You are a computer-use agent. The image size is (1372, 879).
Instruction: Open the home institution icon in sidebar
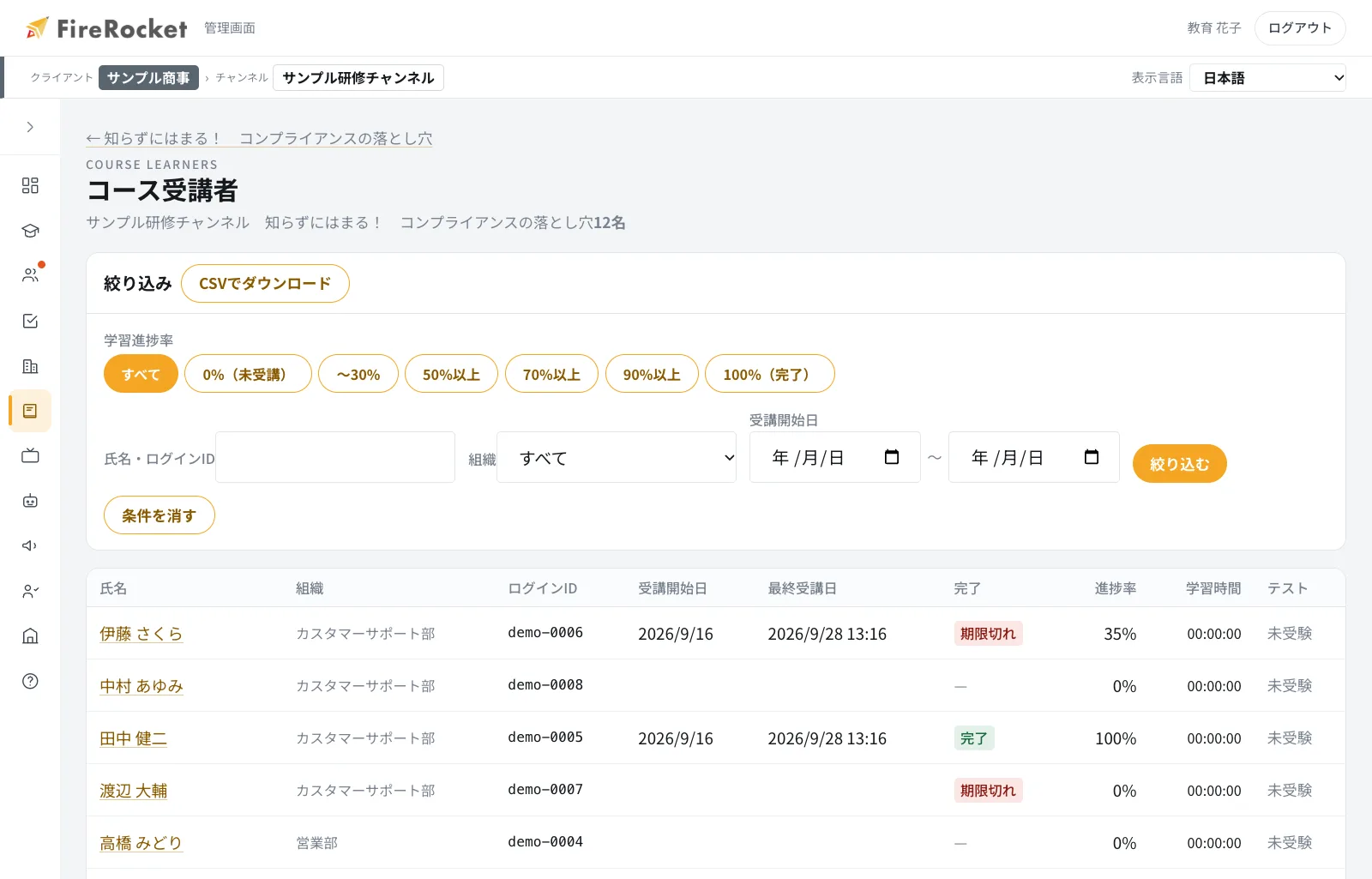coord(30,635)
